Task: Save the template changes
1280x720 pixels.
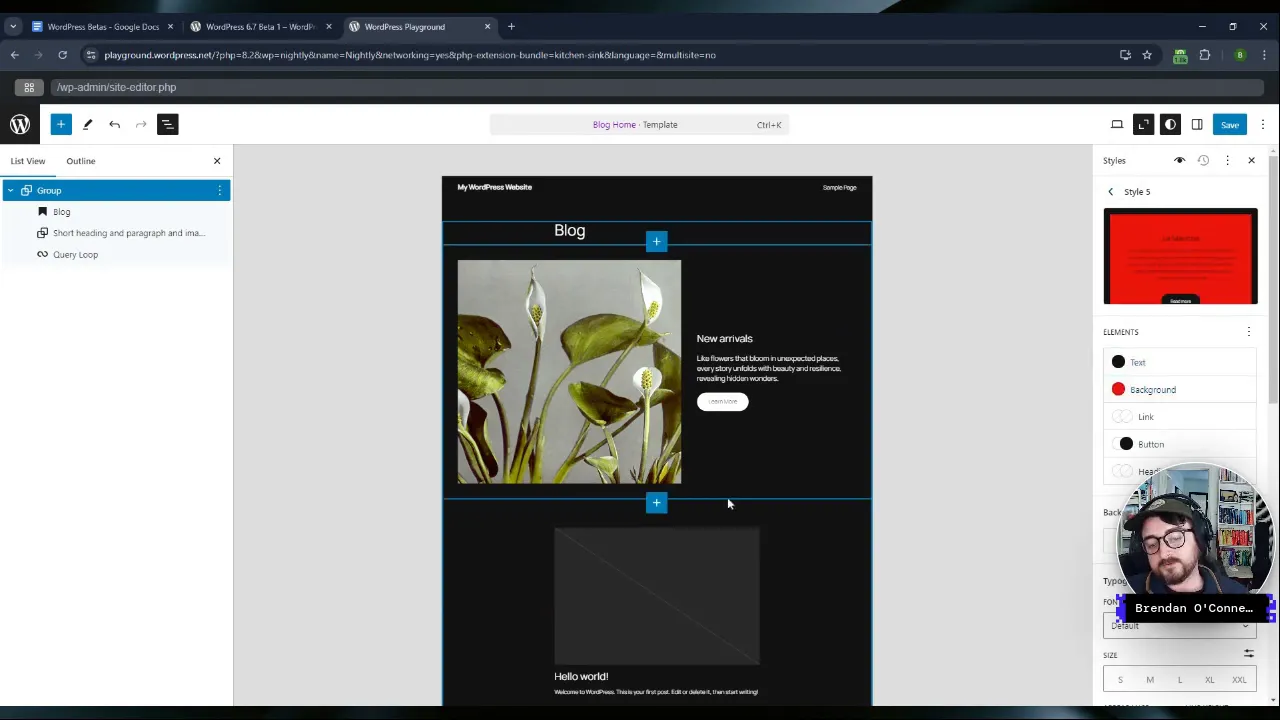Action: (x=1230, y=124)
